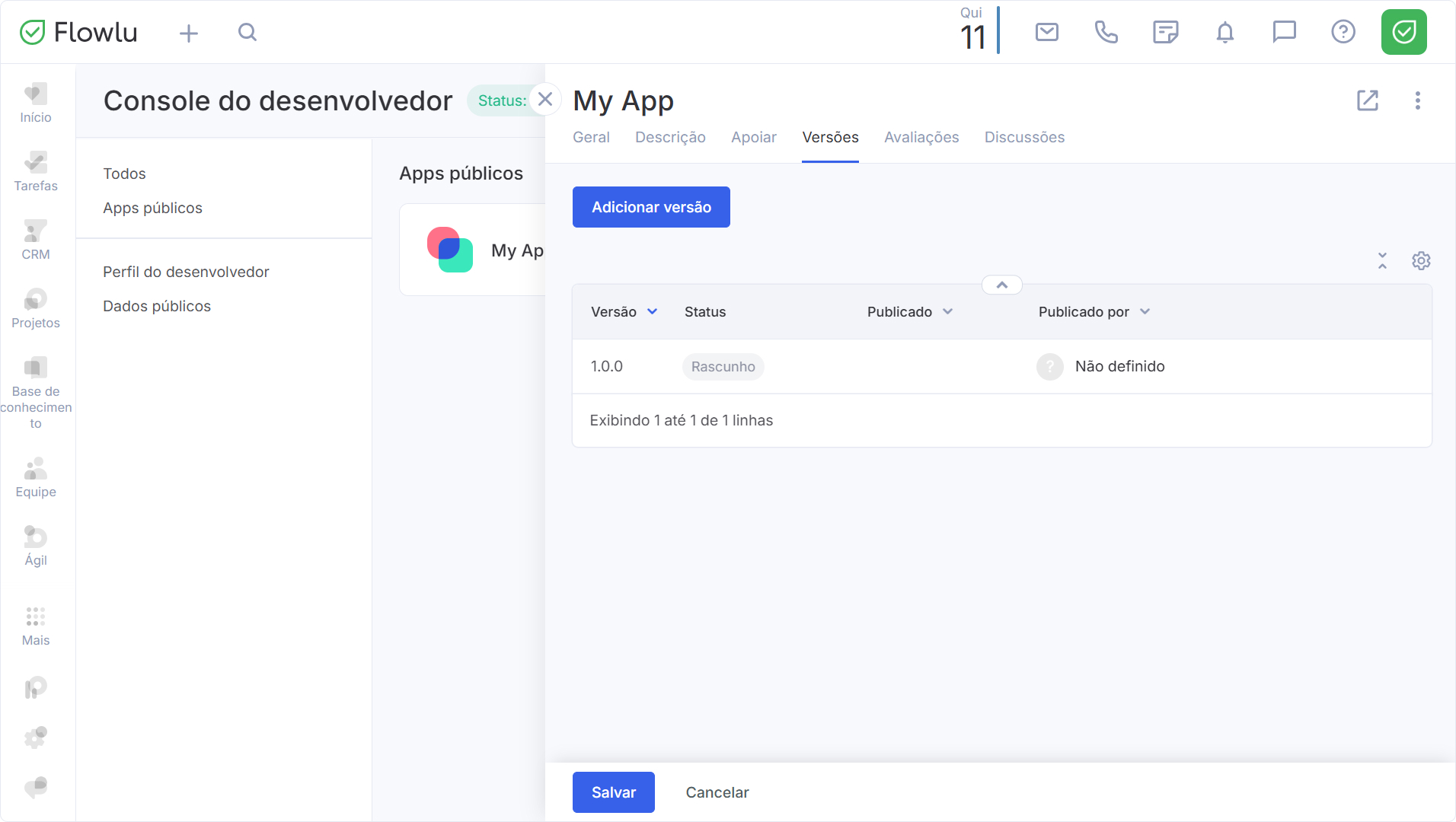Open the settings gears sidebar icon
Image resolution: width=1456 pixels, height=822 pixels.
coord(36,737)
